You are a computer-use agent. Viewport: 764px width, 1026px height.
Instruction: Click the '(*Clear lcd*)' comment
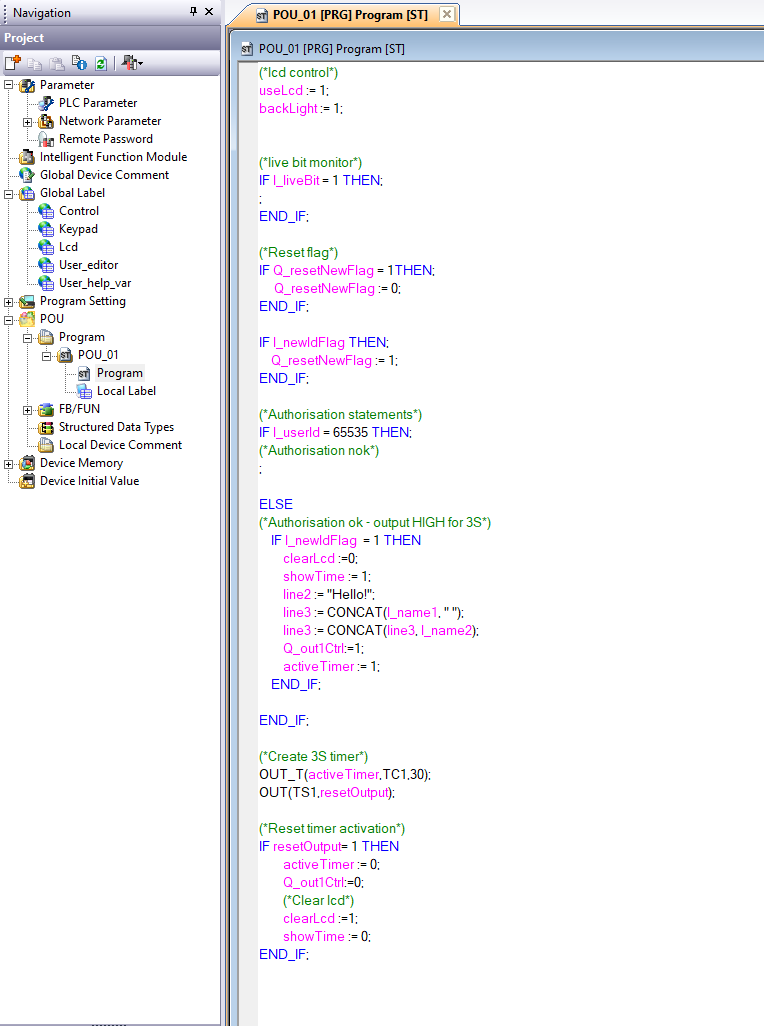pos(319,900)
